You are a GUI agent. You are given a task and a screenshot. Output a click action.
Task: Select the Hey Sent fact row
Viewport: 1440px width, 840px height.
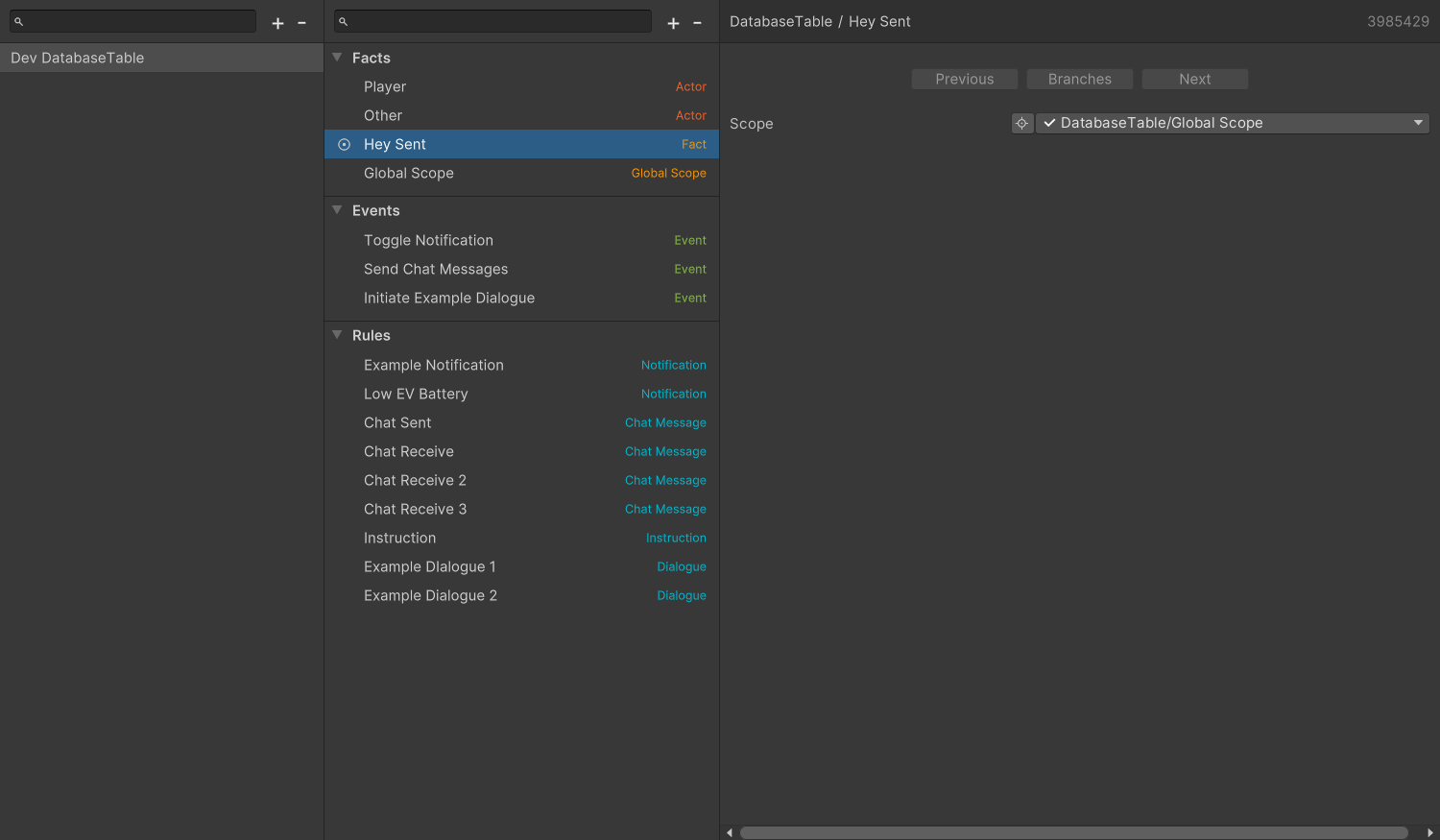(x=521, y=144)
